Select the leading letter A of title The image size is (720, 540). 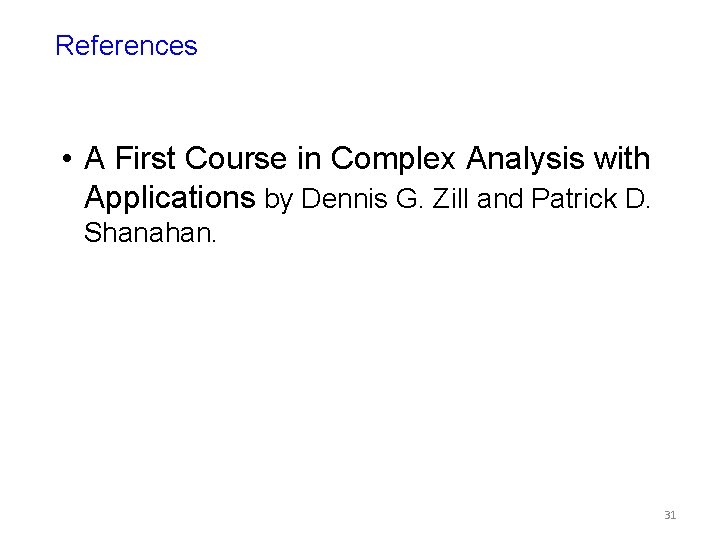click(95, 158)
